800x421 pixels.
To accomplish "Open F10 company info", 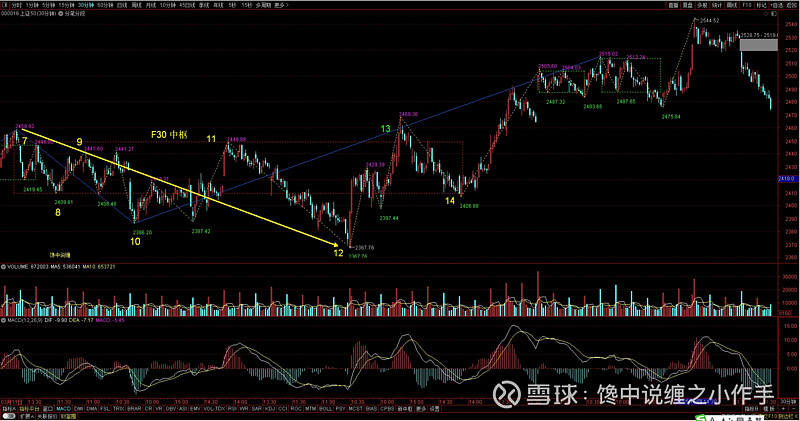I will pos(747,5).
